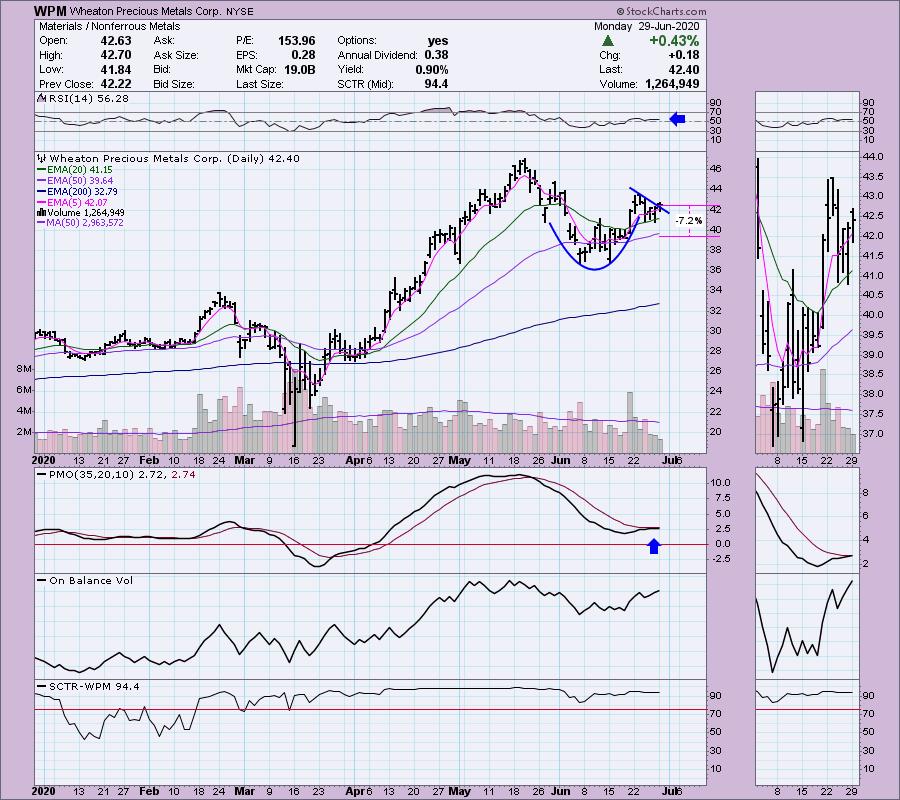This screenshot has height=800, width=900.
Task: Click the P/E value 153.96
Action: pyautogui.click(x=297, y=41)
